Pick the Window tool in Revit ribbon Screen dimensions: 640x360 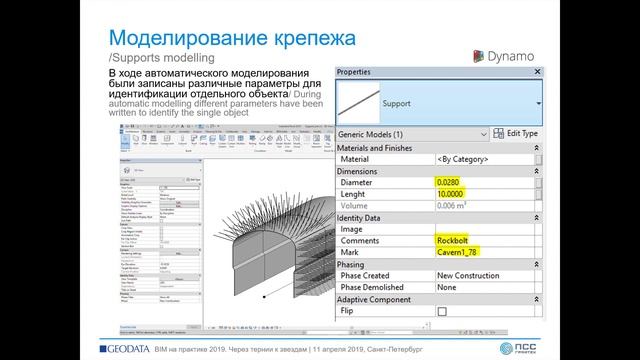click(x=153, y=140)
